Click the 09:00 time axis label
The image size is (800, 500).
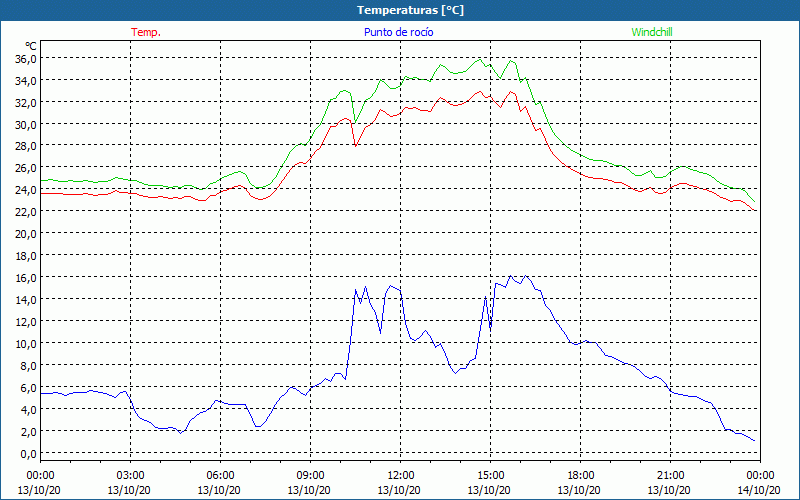click(310, 476)
